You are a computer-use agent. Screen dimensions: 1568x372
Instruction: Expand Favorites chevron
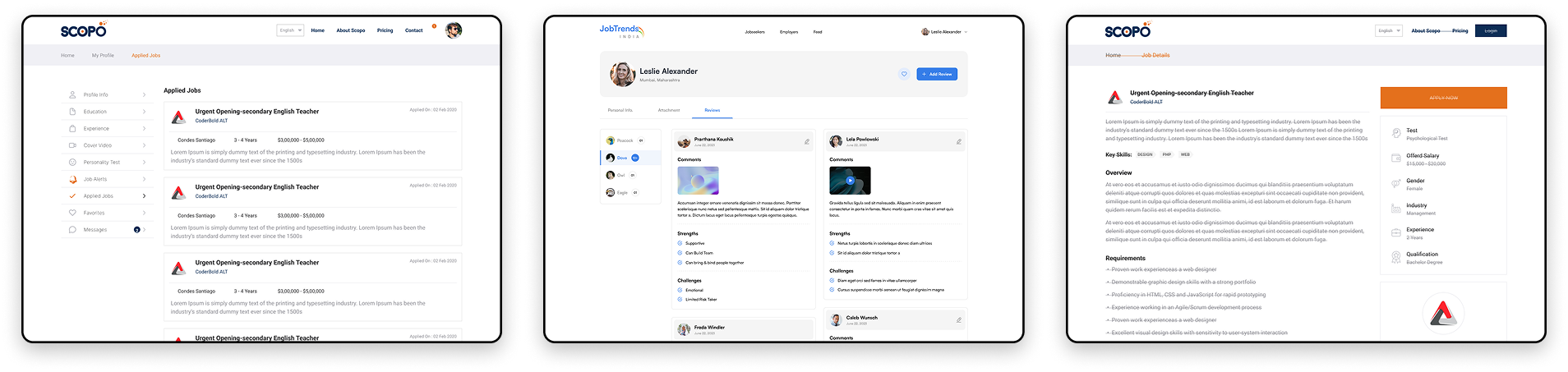pos(144,213)
